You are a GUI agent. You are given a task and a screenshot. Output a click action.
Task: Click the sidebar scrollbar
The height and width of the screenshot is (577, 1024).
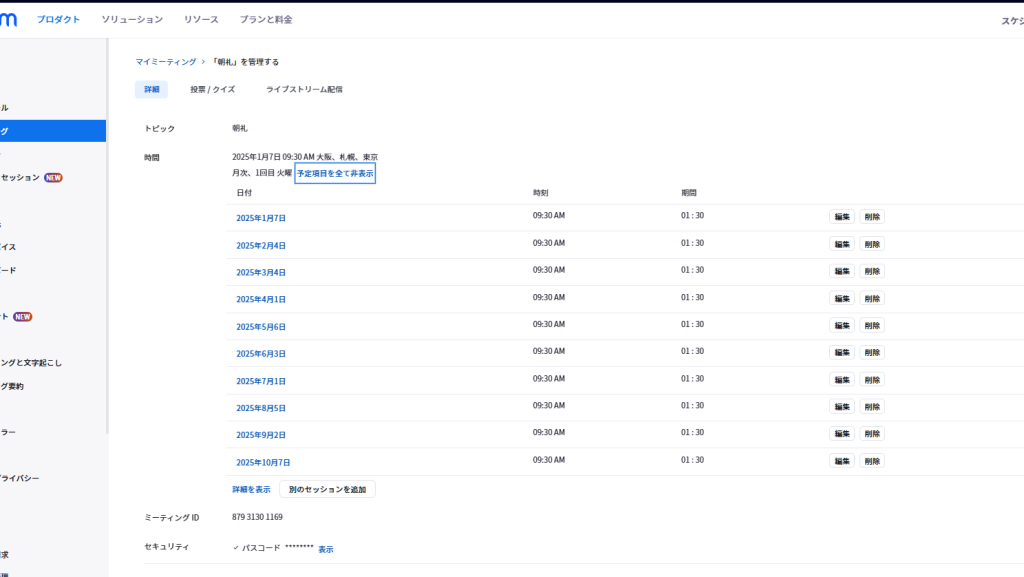(108, 250)
